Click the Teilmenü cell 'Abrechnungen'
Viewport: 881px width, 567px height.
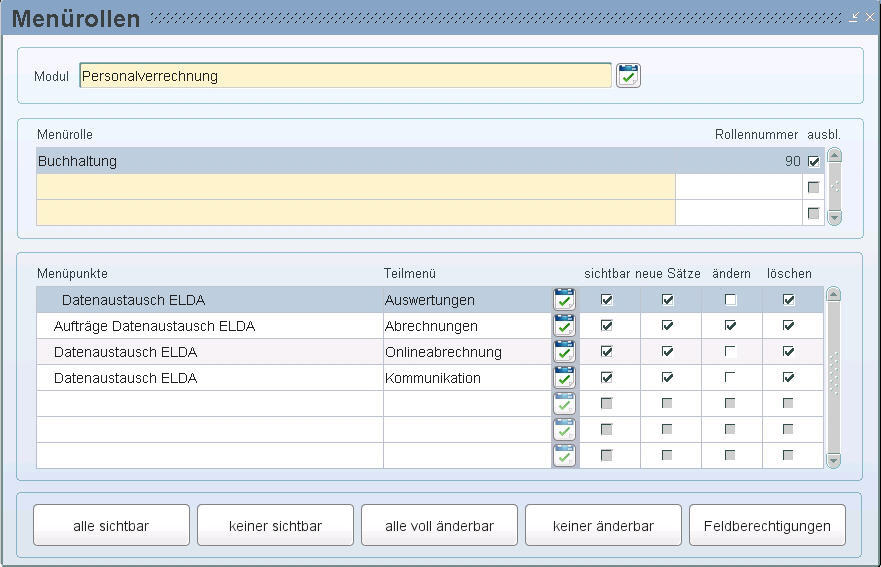467,325
